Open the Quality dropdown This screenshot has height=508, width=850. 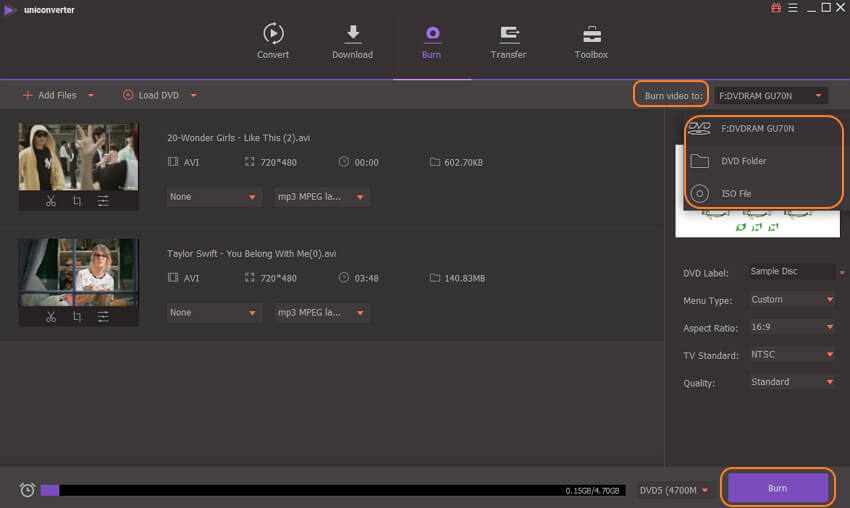[791, 382]
